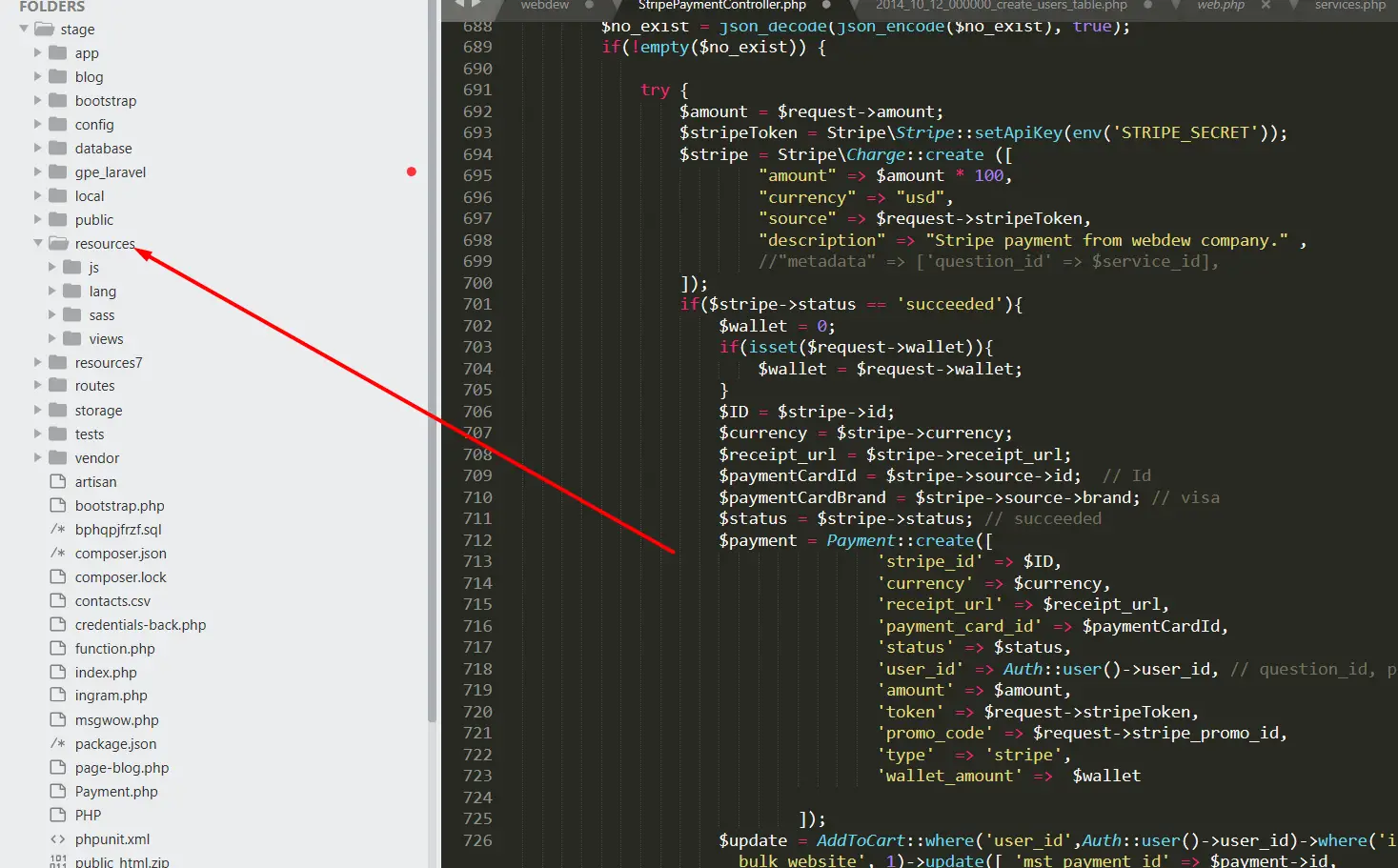1398x868 pixels.
Task: Switch to the webdew tab
Action: pos(544,5)
